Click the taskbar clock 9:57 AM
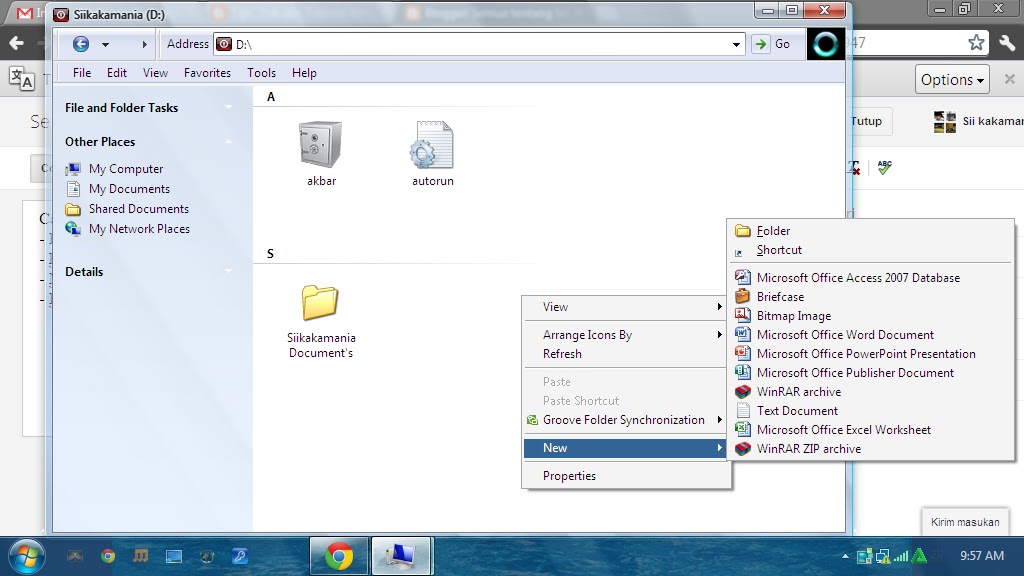Image resolution: width=1024 pixels, height=576 pixels. pos(982,556)
